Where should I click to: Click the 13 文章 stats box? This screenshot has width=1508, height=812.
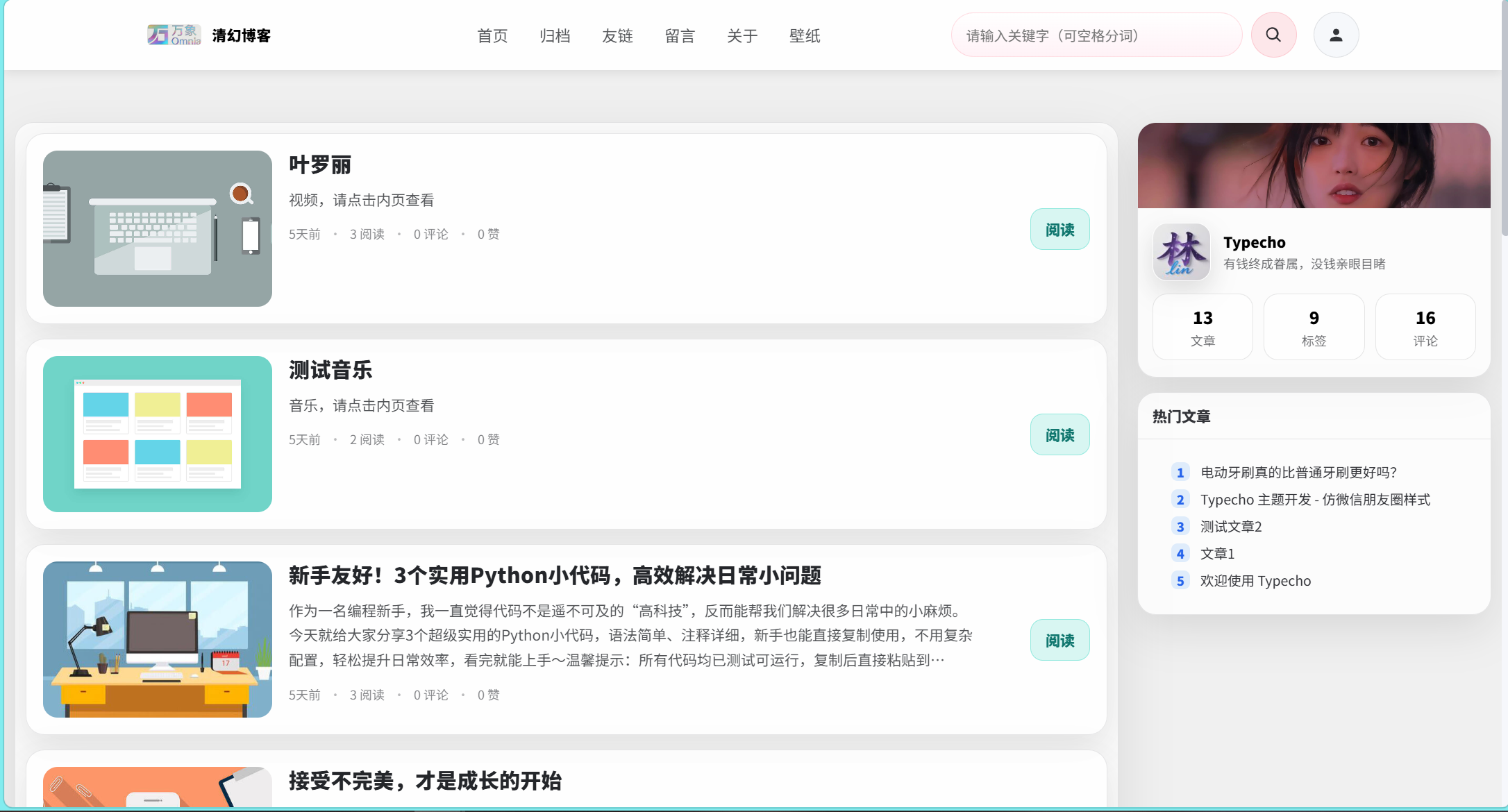point(1203,327)
